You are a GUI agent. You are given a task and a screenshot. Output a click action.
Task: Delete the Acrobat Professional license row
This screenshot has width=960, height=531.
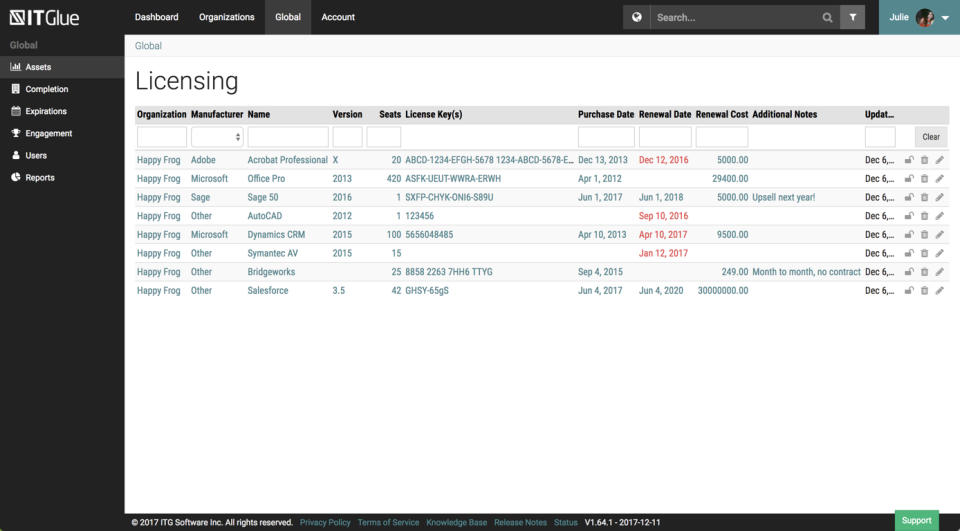[x=924, y=160]
